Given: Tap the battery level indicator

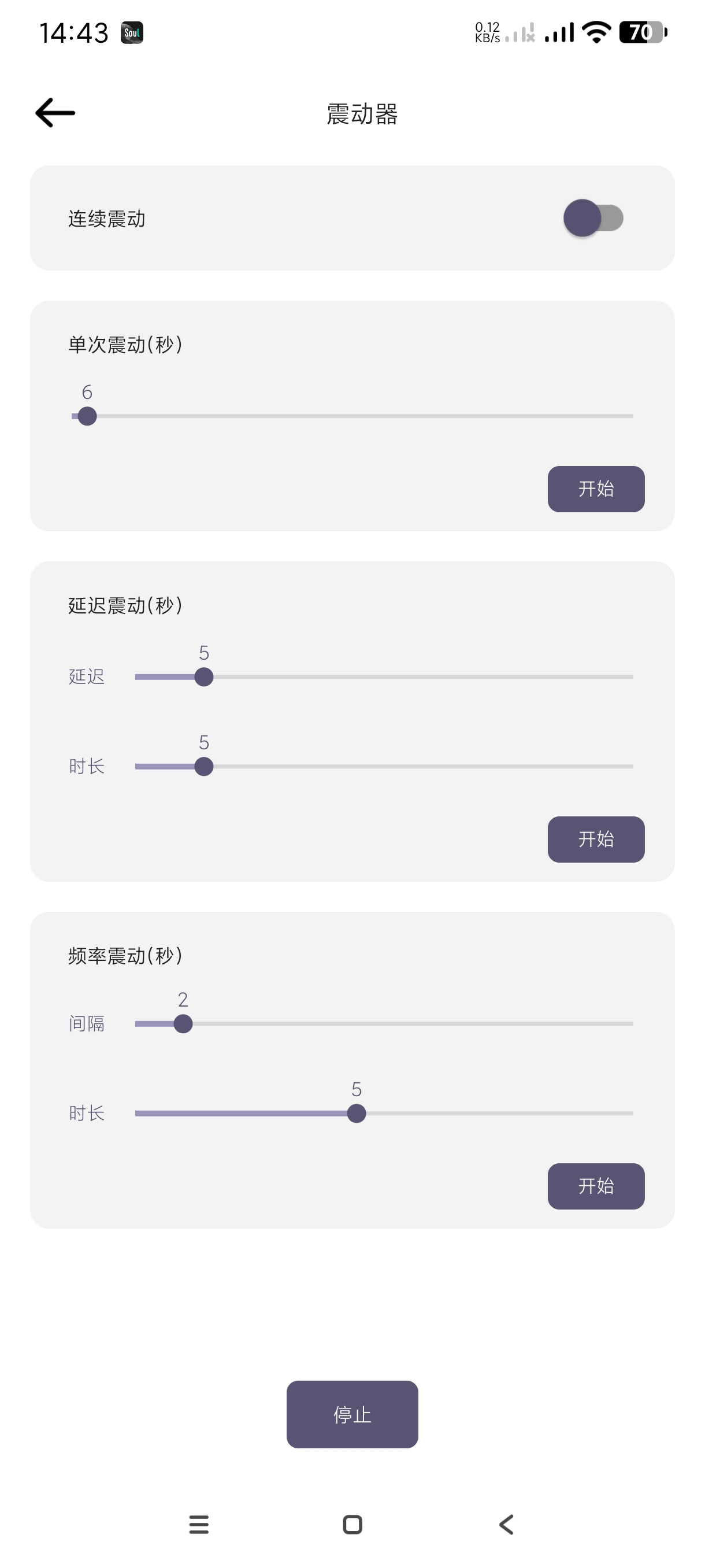Looking at the screenshot, I should 643,32.
